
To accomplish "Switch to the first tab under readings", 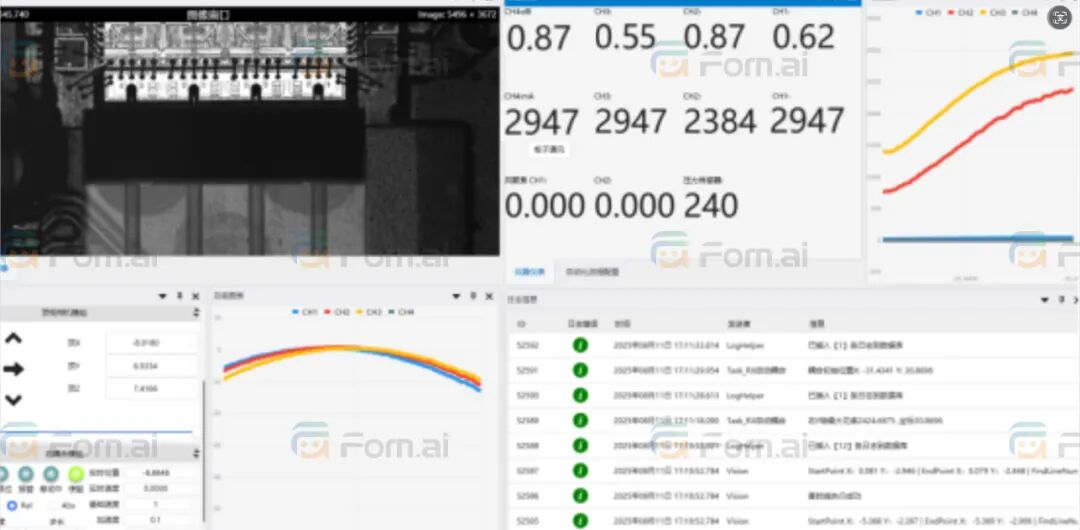I will 529,271.
